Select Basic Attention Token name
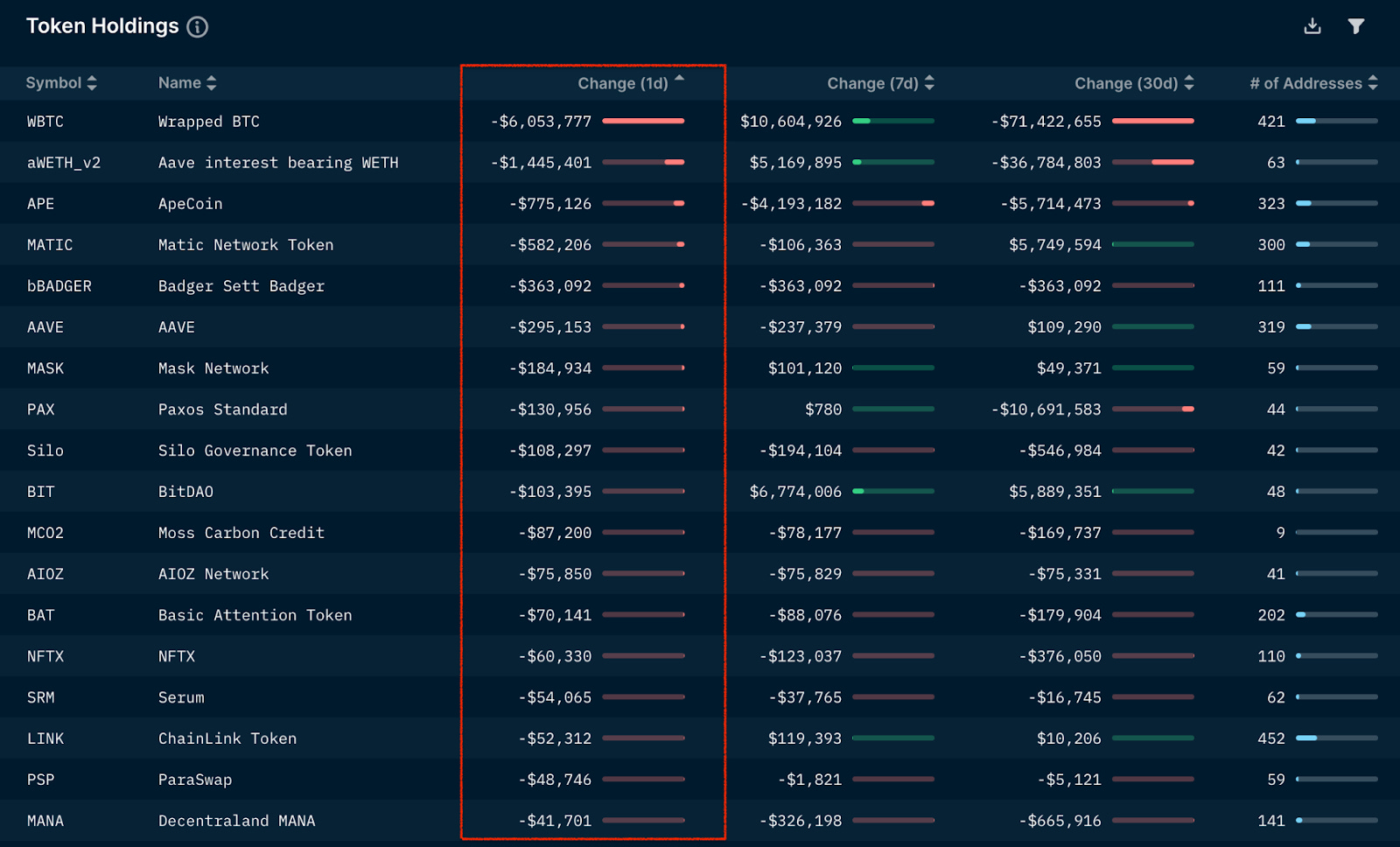1400x847 pixels. (255, 615)
